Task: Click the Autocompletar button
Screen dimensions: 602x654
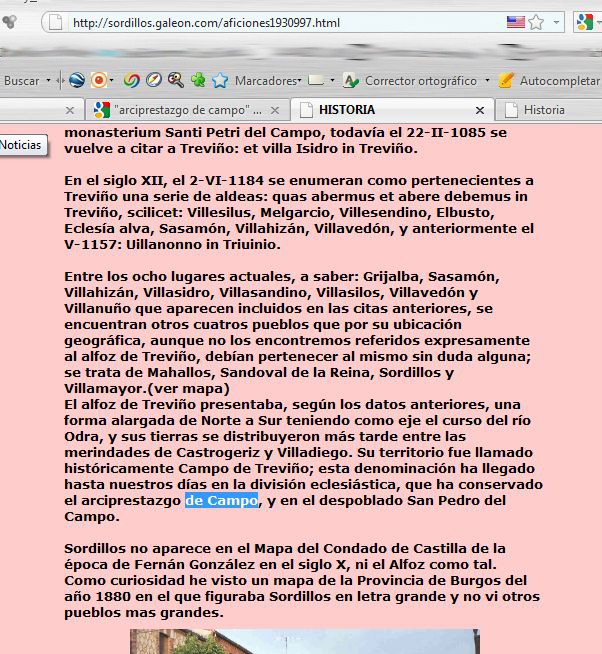Action: (559, 80)
